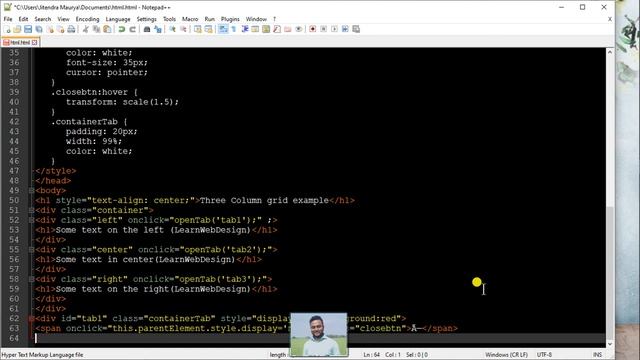This screenshot has height=360, width=640.
Task: Collapse the body fold at line 49
Action: [x=31, y=191]
